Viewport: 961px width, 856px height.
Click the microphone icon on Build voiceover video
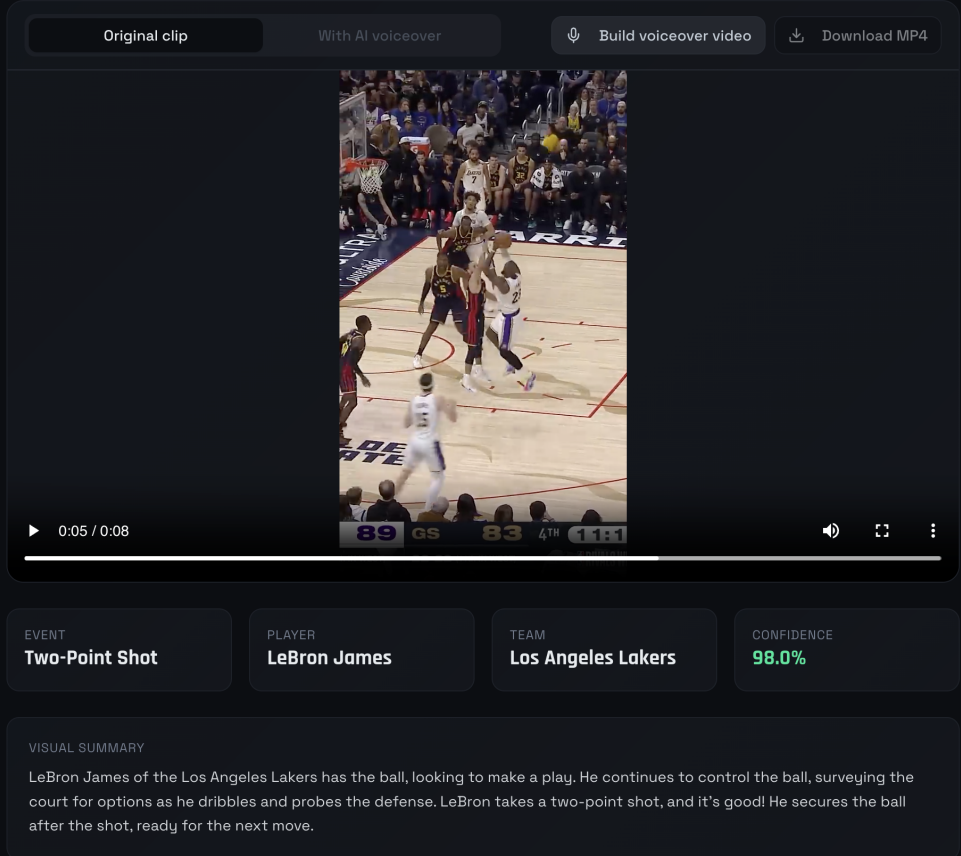tap(573, 35)
